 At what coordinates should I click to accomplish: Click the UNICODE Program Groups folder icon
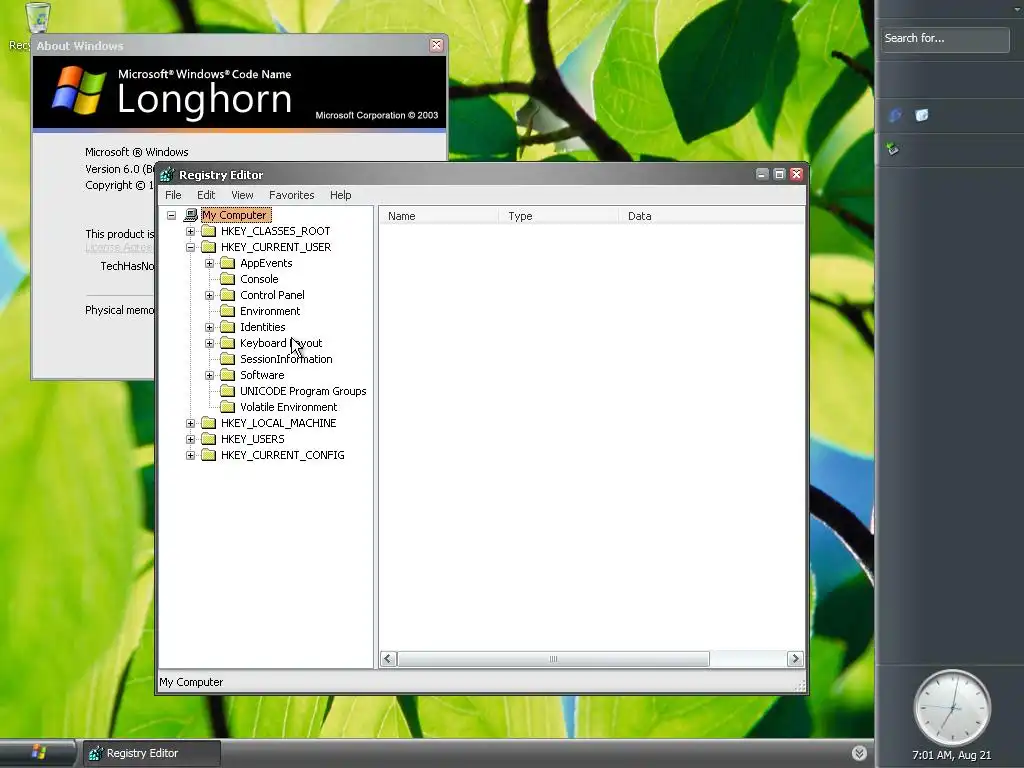tap(227, 391)
